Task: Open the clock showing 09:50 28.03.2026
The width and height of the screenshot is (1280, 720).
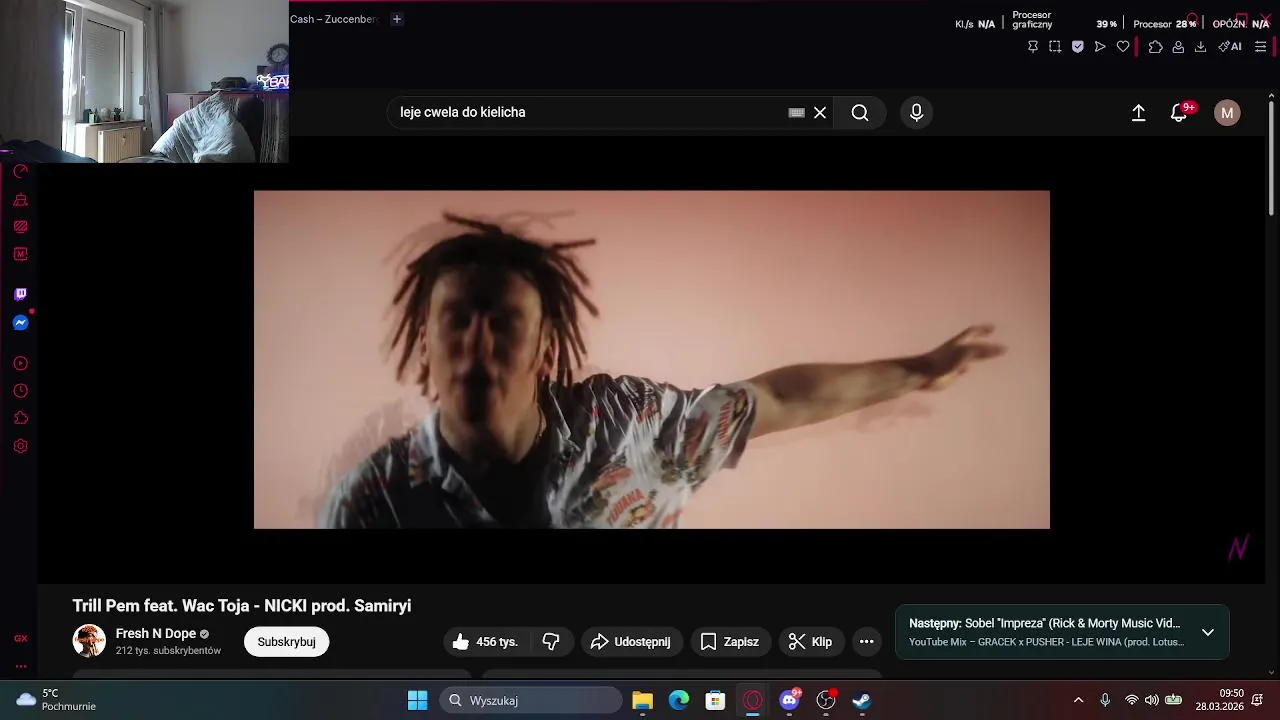Action: pyautogui.click(x=1219, y=700)
